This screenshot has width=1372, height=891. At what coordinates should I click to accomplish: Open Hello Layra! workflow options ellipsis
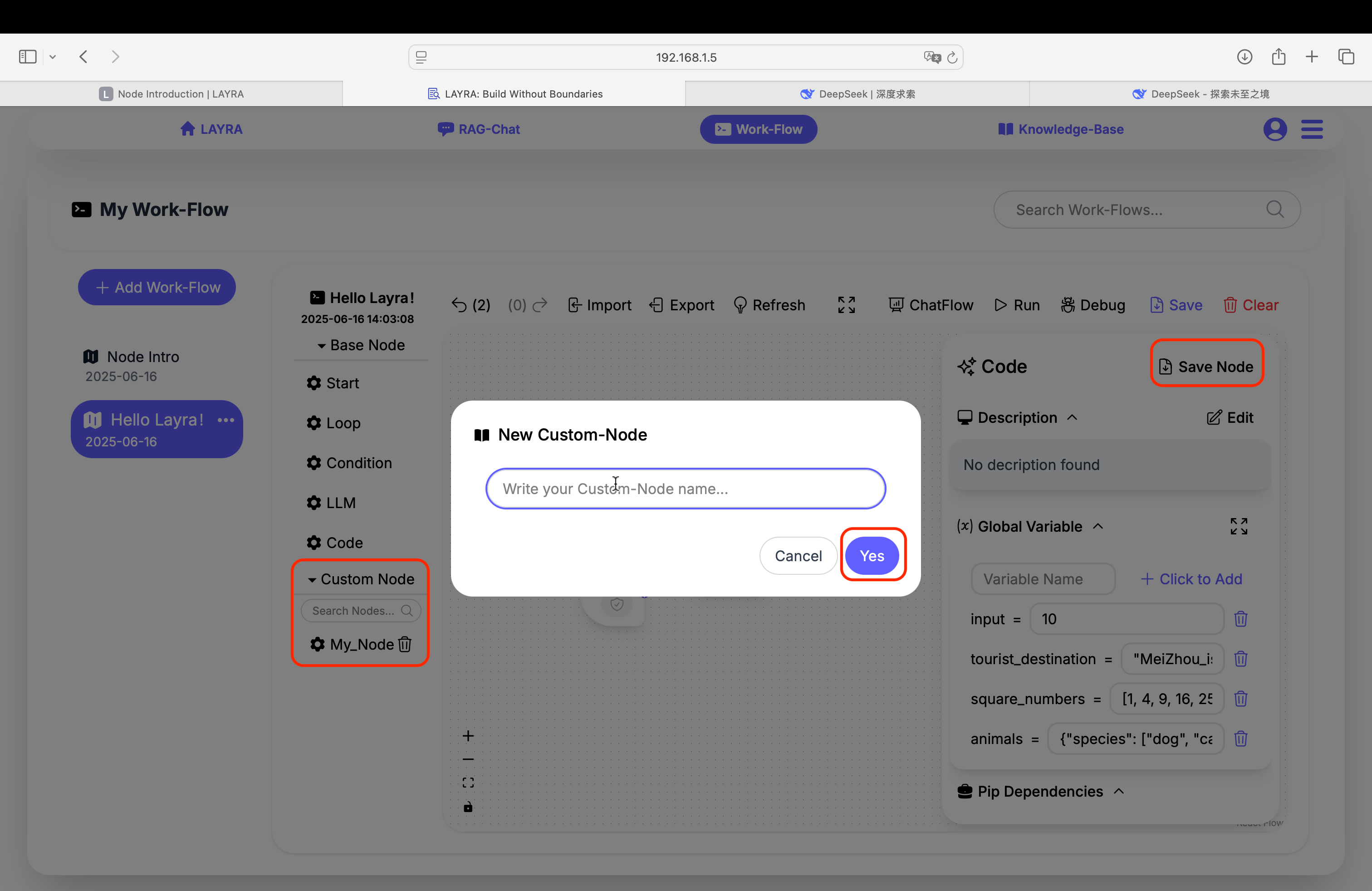click(x=226, y=420)
